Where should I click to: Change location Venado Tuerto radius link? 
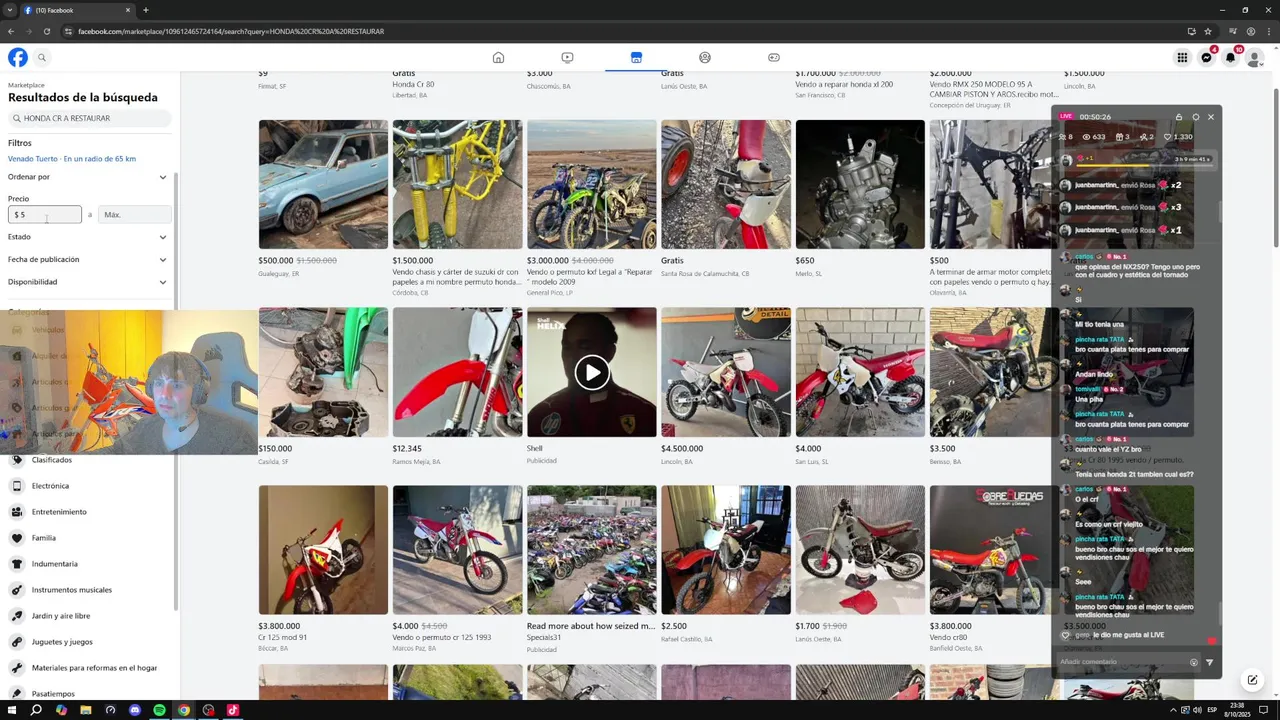pyautogui.click(x=72, y=159)
